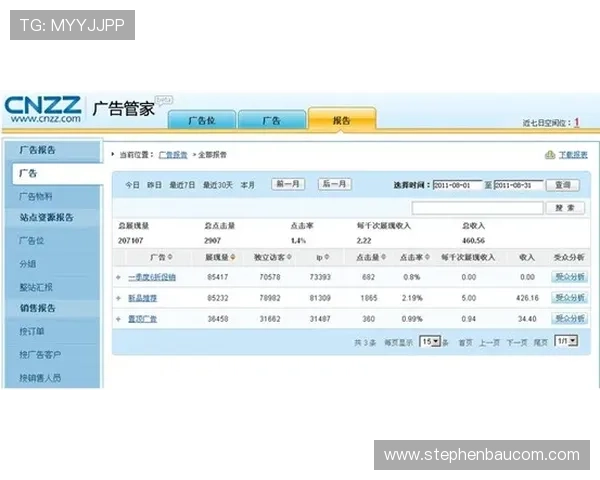Open the rows-per-page 15 dropdown

pos(430,341)
